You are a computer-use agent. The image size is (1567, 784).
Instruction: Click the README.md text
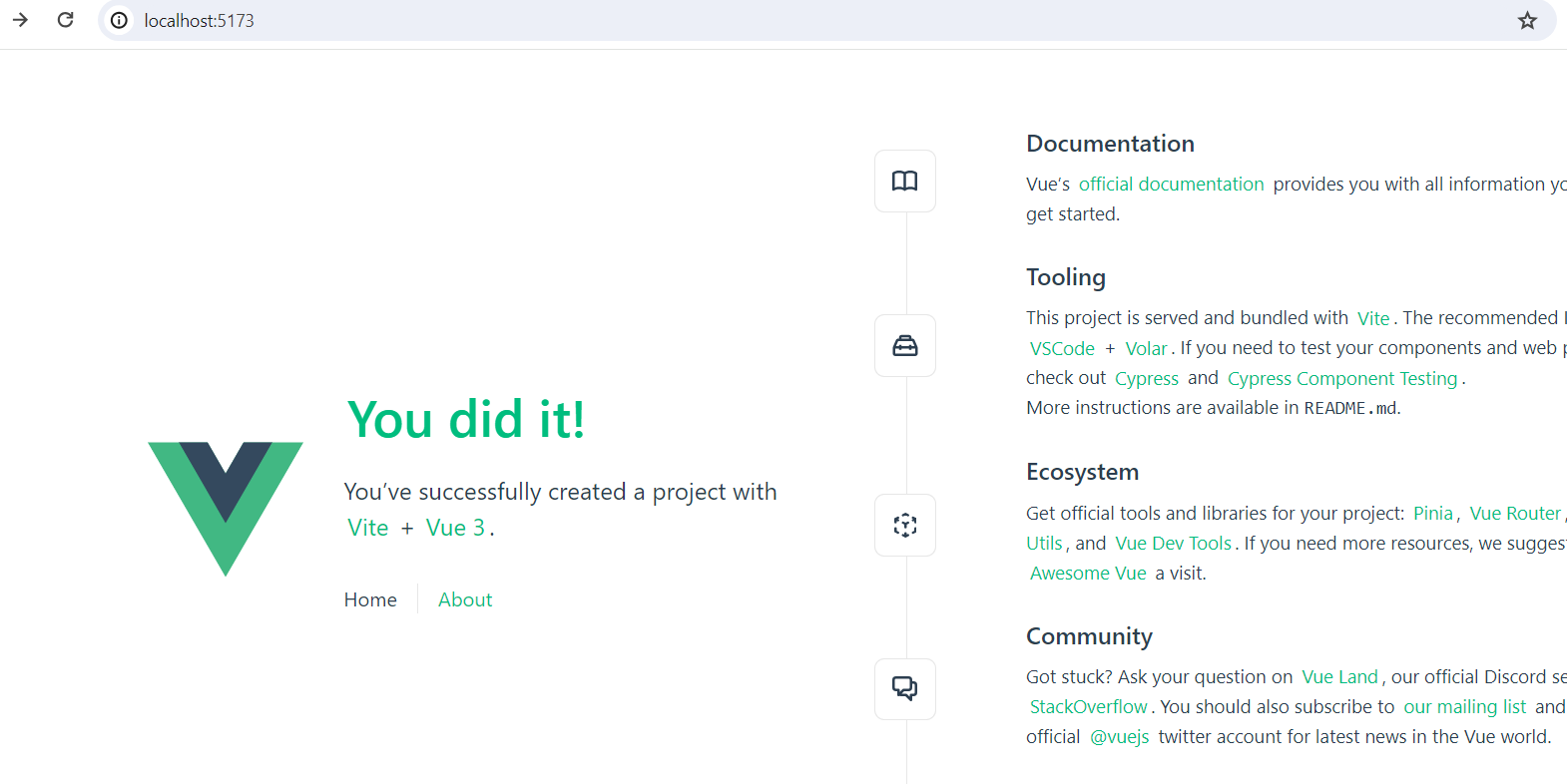point(1350,408)
